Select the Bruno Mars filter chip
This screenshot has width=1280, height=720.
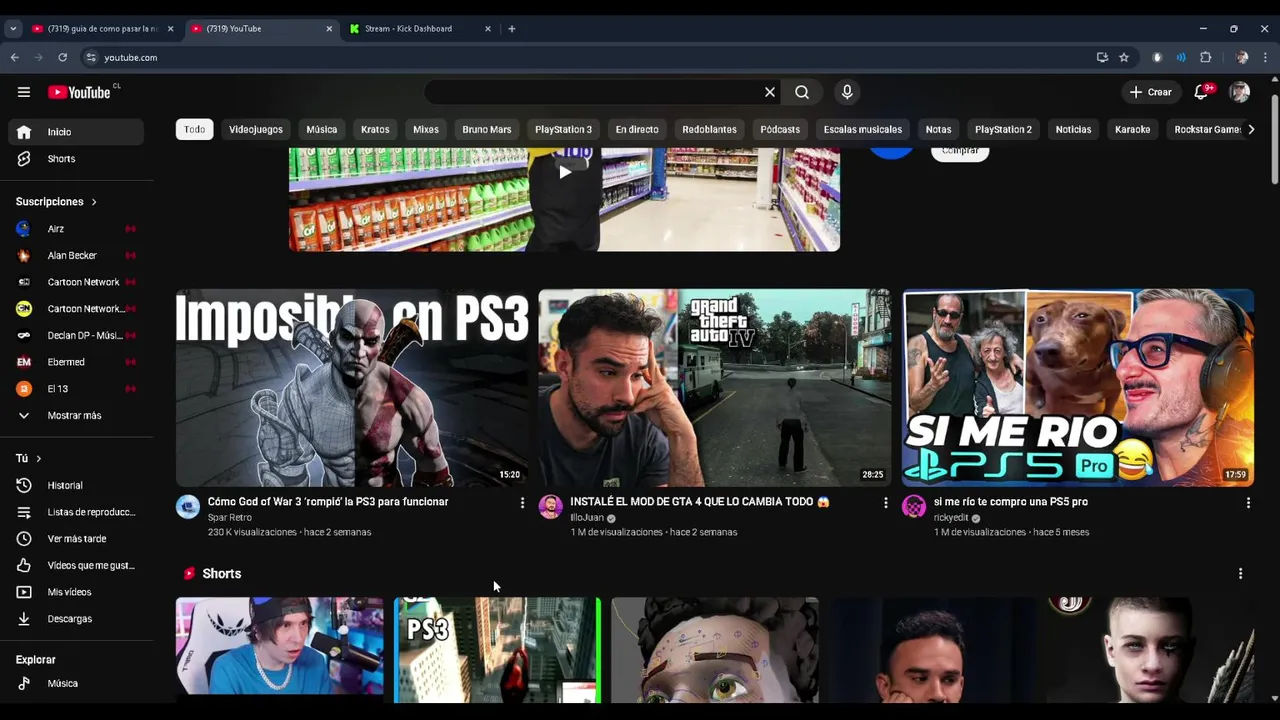point(487,129)
